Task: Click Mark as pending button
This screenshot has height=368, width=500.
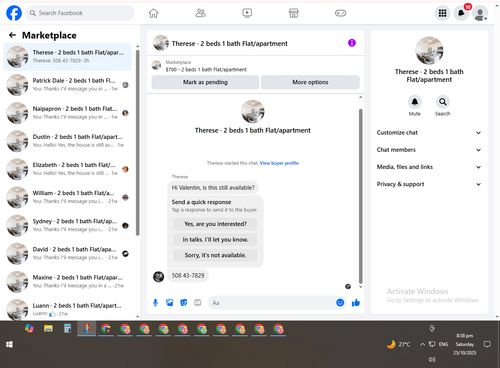Action: point(205,82)
